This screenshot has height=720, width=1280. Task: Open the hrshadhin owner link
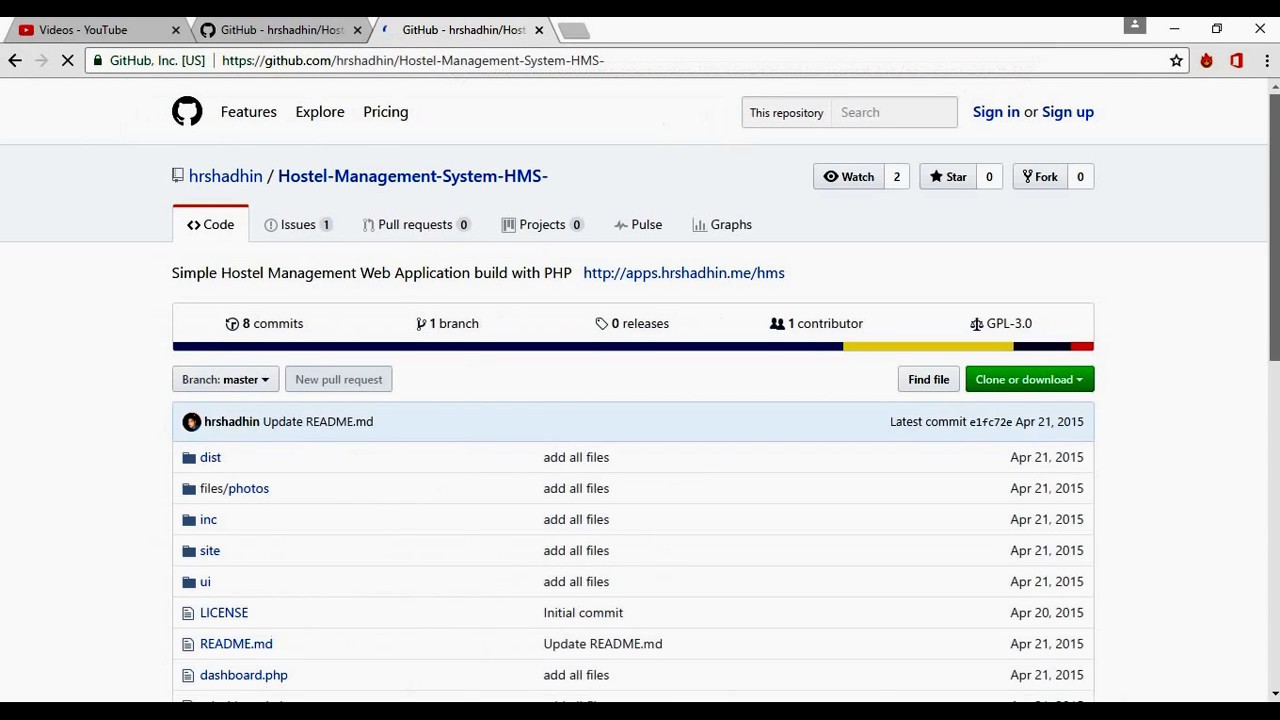point(226,176)
